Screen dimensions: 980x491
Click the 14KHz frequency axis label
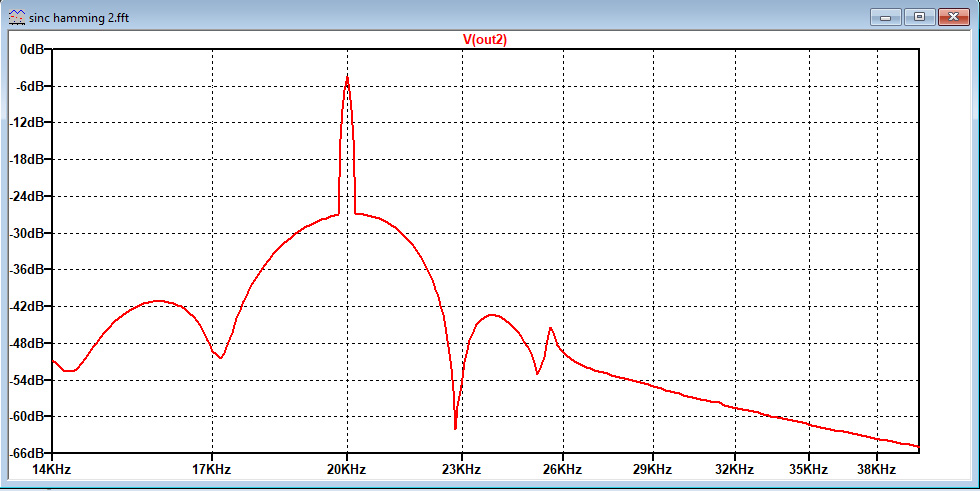point(51,469)
